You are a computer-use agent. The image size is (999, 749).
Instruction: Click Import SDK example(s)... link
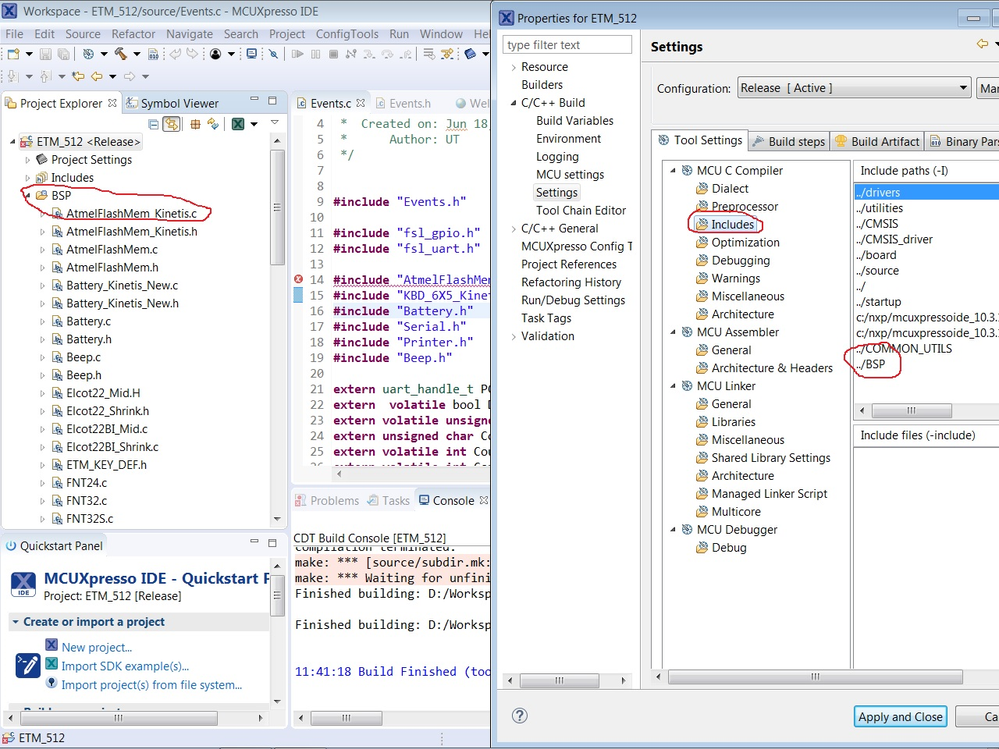(125, 666)
